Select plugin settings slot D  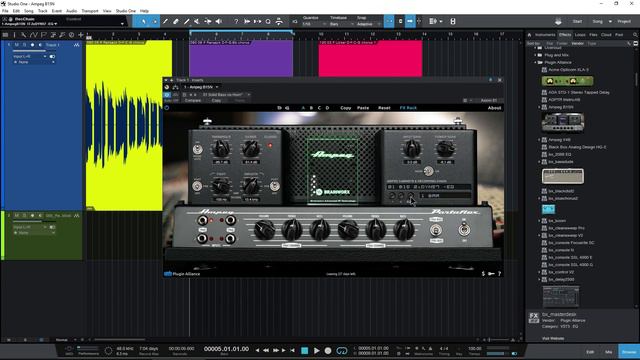tap(327, 108)
